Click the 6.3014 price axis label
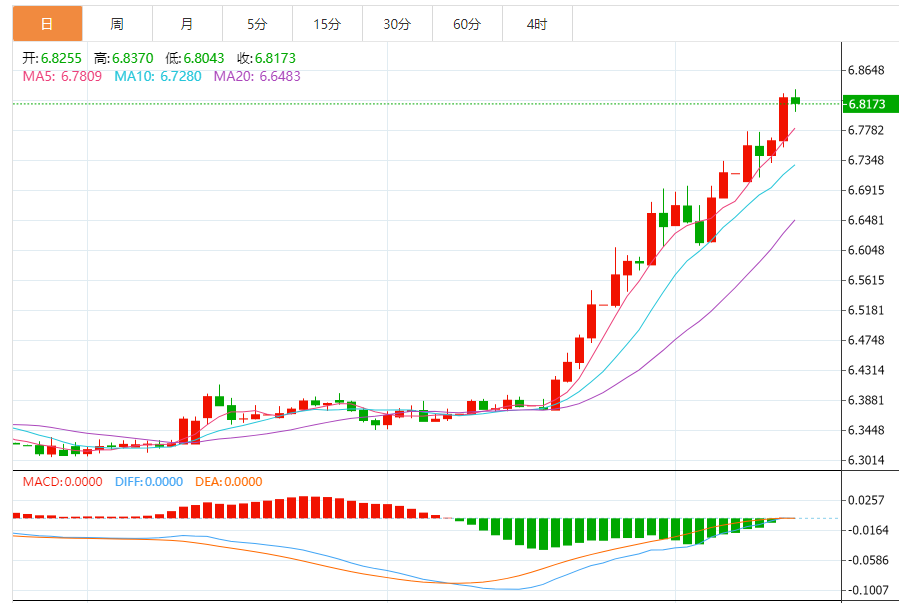The height and width of the screenshot is (603, 899). coord(866,460)
